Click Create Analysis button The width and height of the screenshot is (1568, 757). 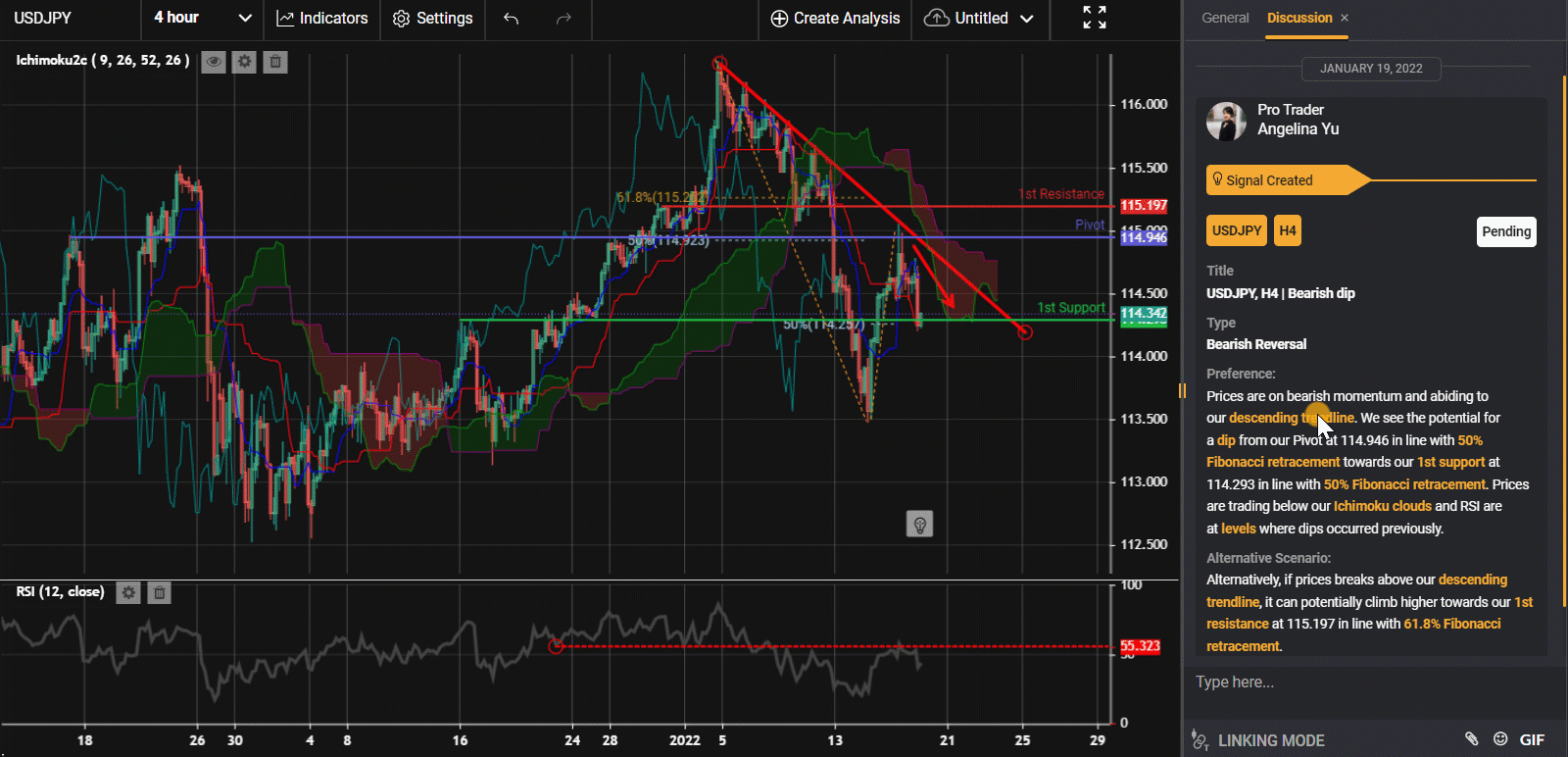coord(835,18)
